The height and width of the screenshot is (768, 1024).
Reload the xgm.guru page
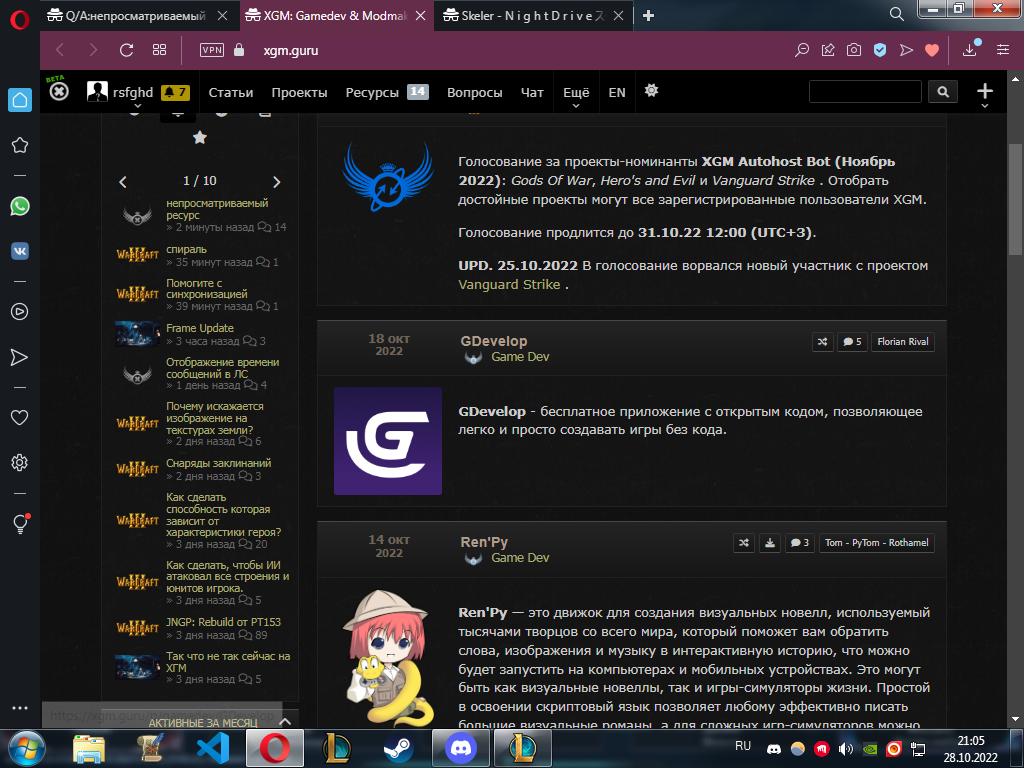[126, 50]
